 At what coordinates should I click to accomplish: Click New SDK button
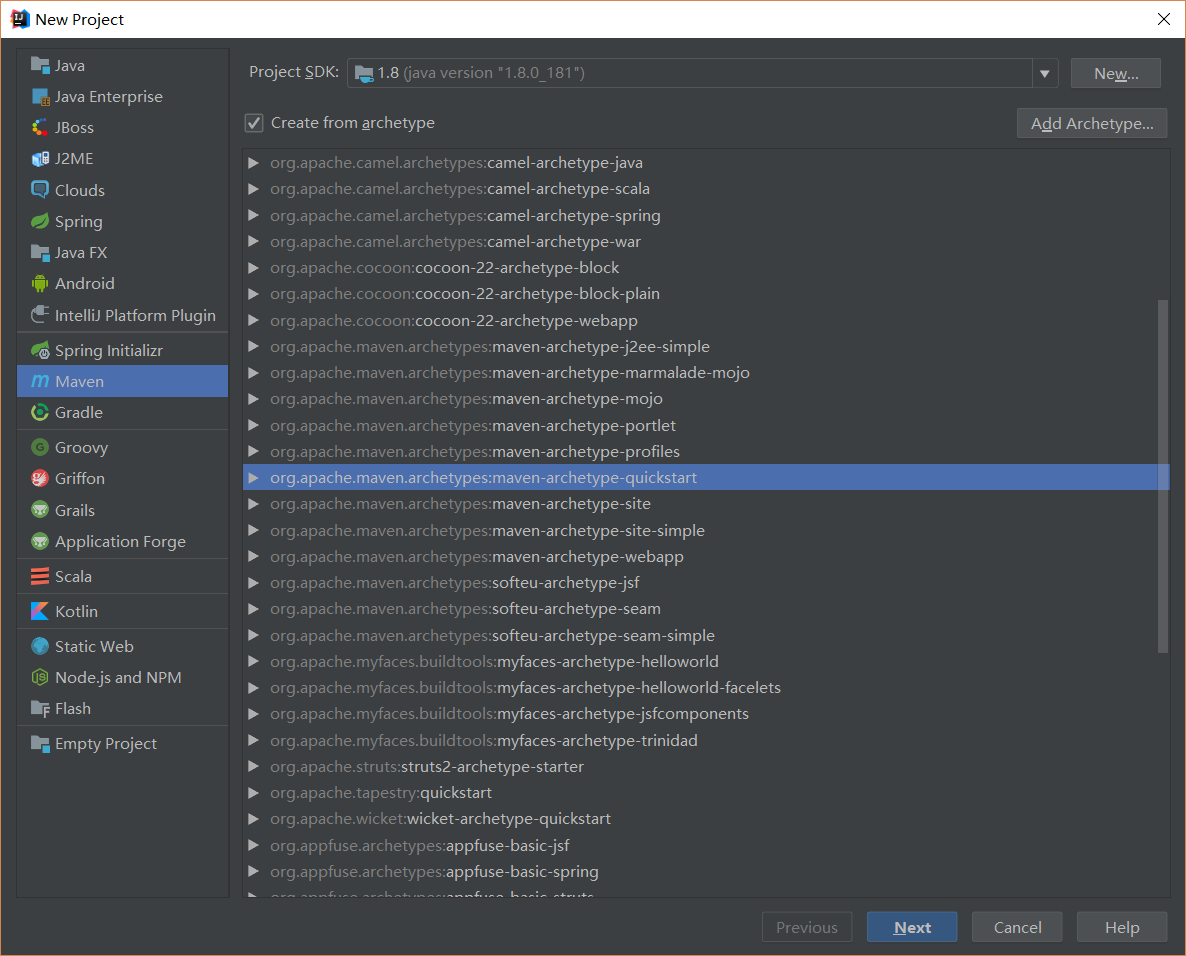coord(1116,73)
